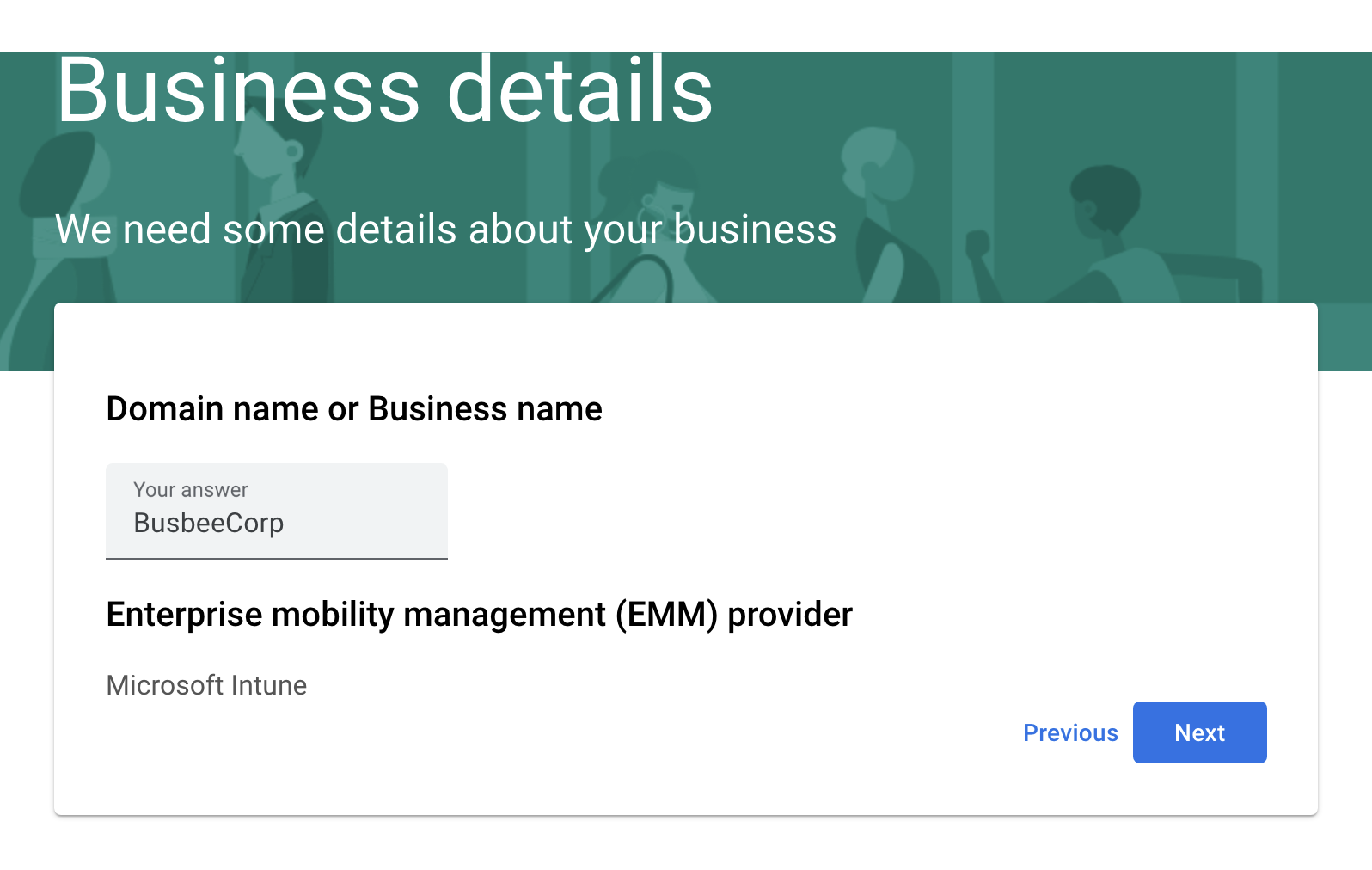Image resolution: width=1372 pixels, height=870 pixels.
Task: Click the 'Domain name or Business name' heading
Action: [354, 408]
